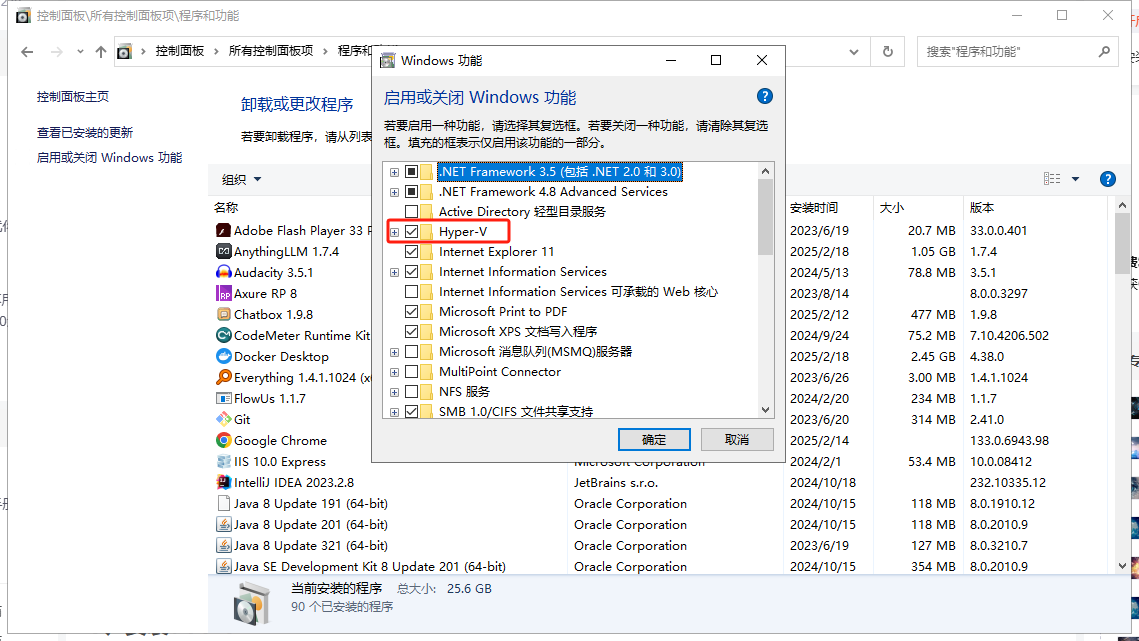Click the Everything 1.4.1.1024 search icon
The image size is (1139, 641).
[x=224, y=377]
